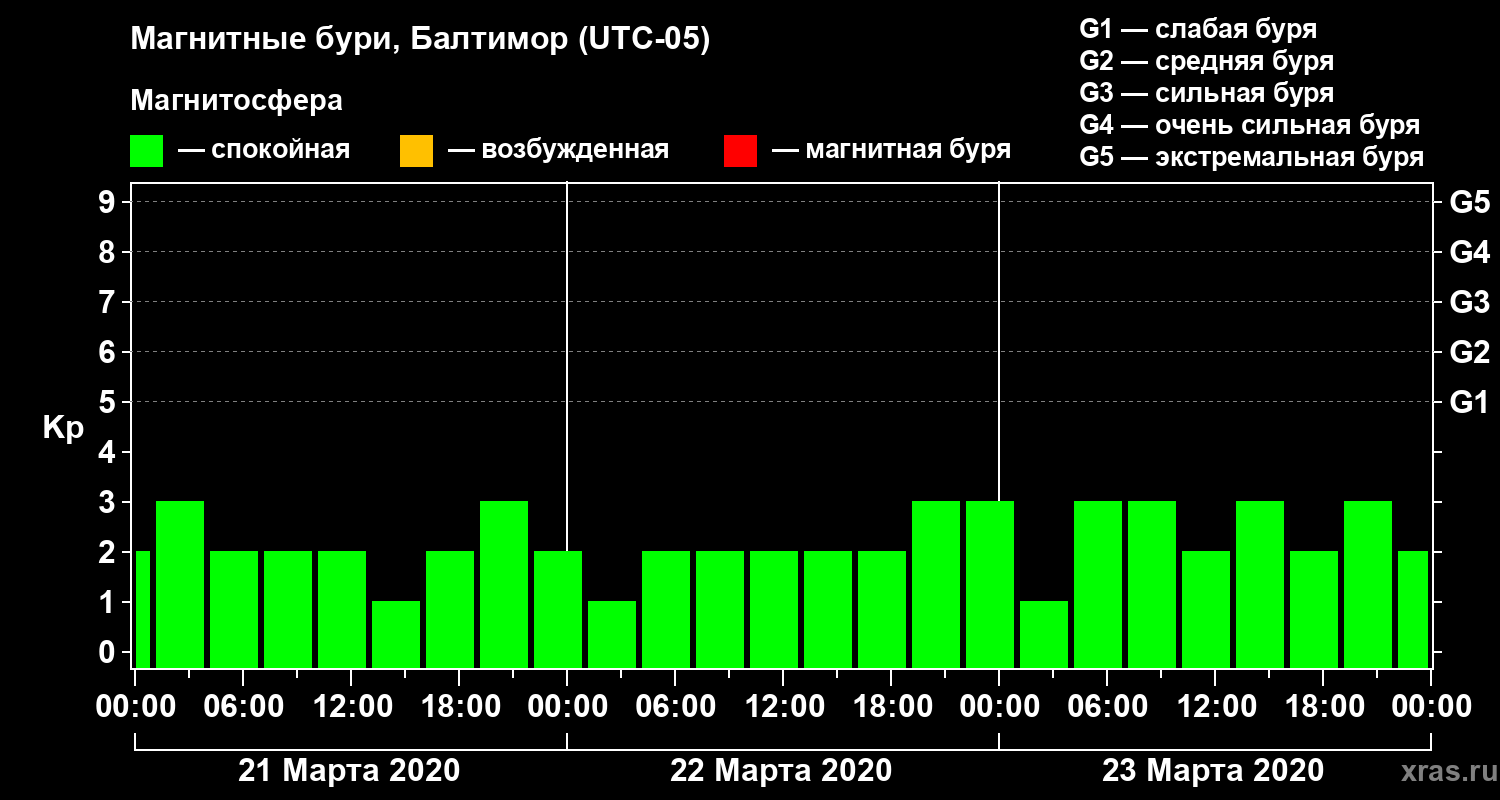Click the '21 Марта 2020' date label
Screen dimensions: 1500x800
[x=349, y=771]
